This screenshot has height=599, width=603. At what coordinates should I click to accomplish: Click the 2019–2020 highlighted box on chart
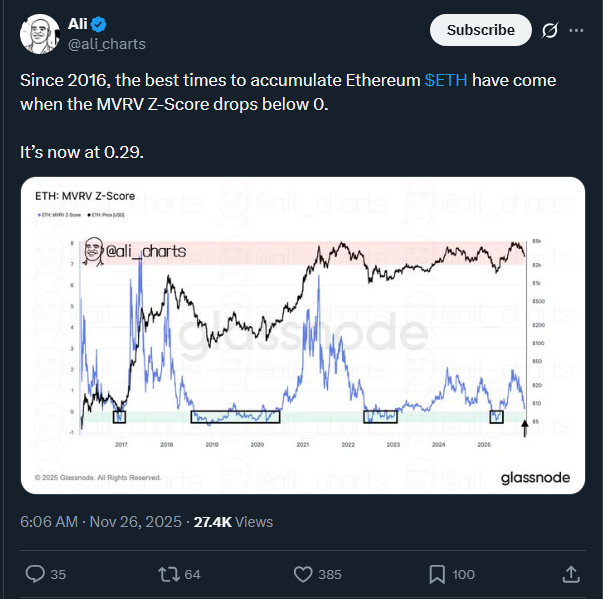point(235,416)
